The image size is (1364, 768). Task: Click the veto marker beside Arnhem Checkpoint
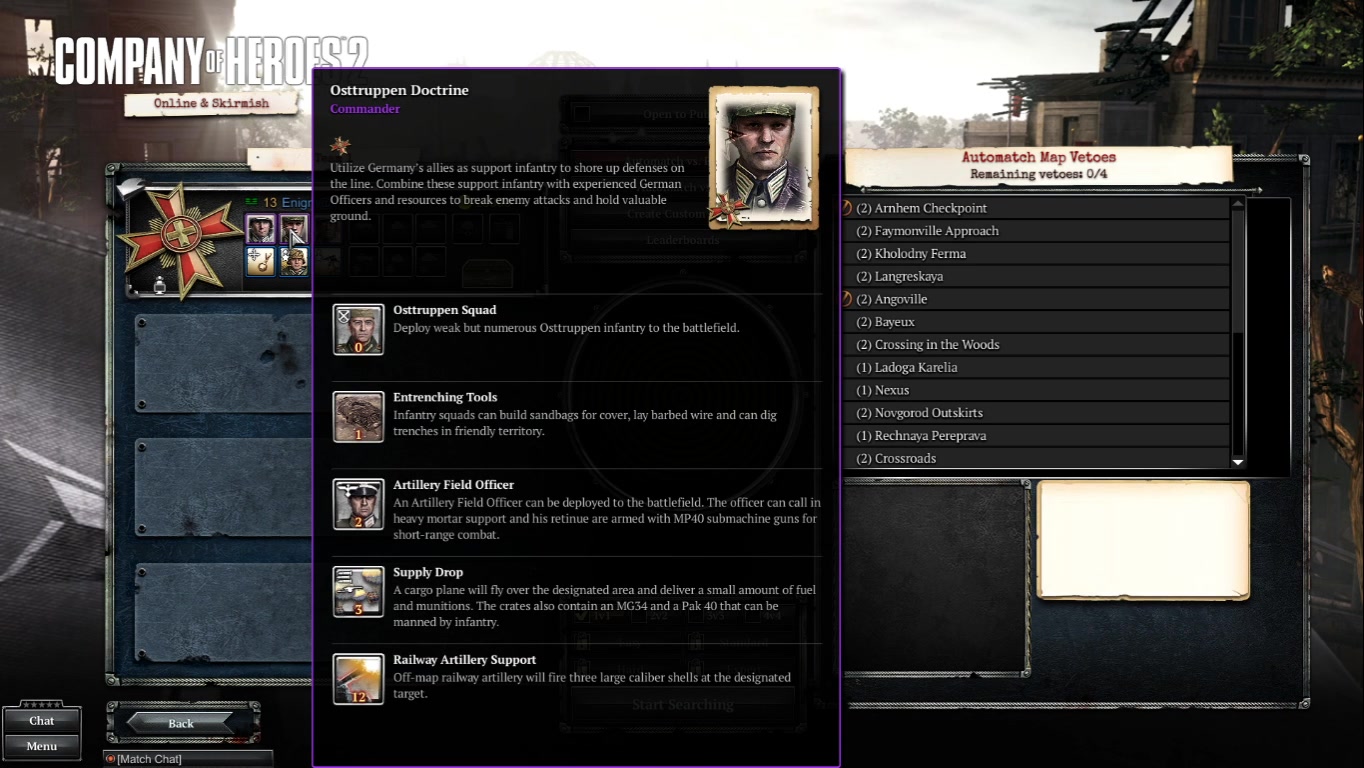click(x=846, y=208)
